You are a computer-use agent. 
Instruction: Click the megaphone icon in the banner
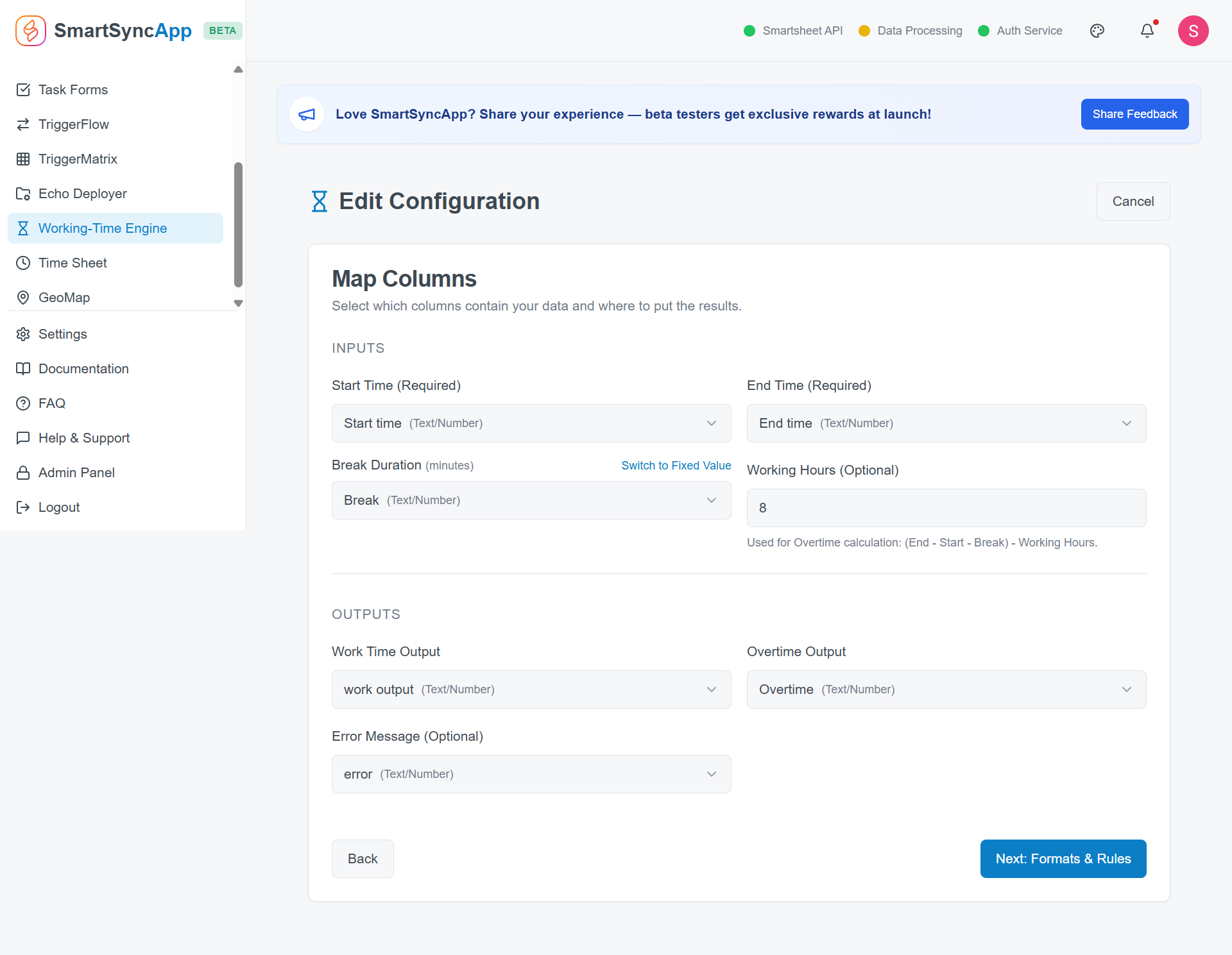307,114
